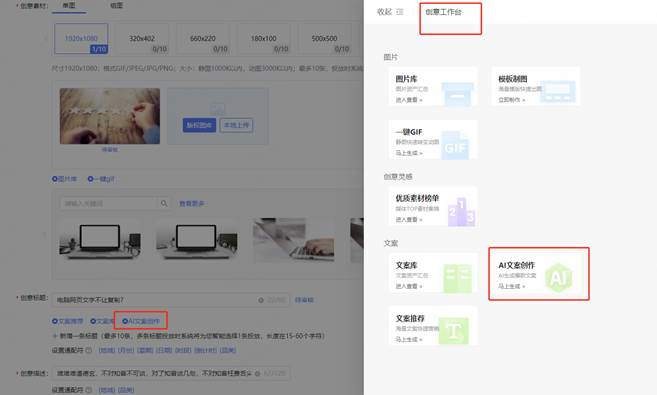Choose the 320x402 size tab
This screenshot has width=657, height=395.
click(142, 39)
